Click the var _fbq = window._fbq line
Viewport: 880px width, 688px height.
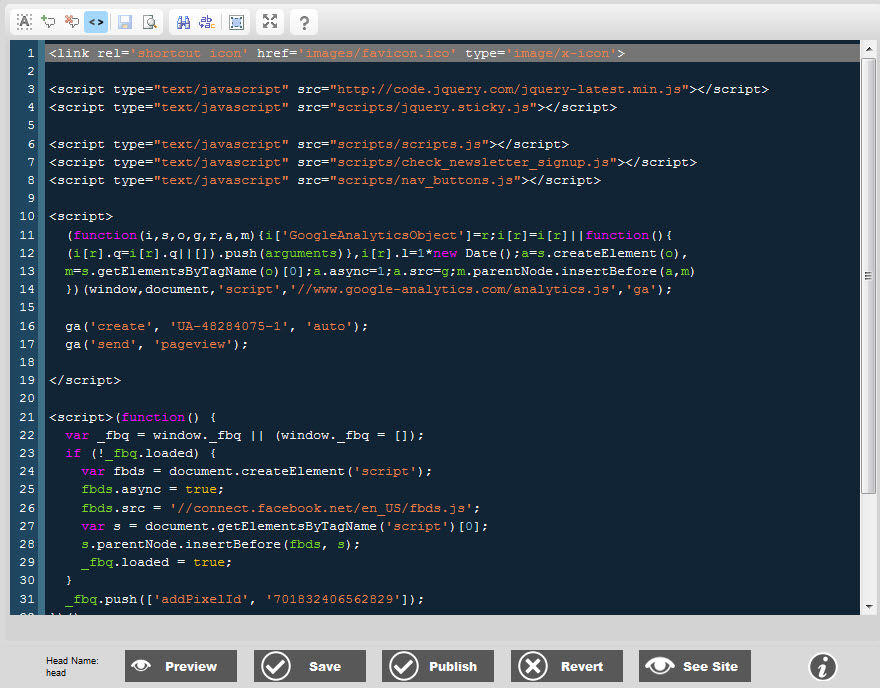(x=245, y=435)
